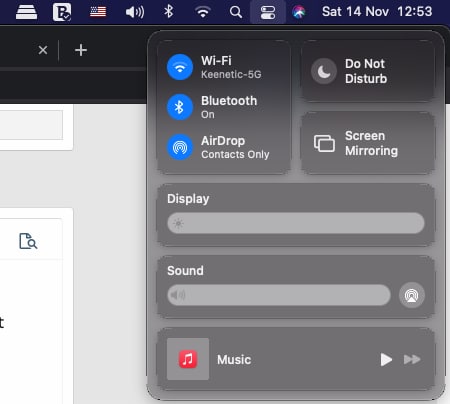
Task: Click the document search icon on page
Action: click(x=28, y=241)
